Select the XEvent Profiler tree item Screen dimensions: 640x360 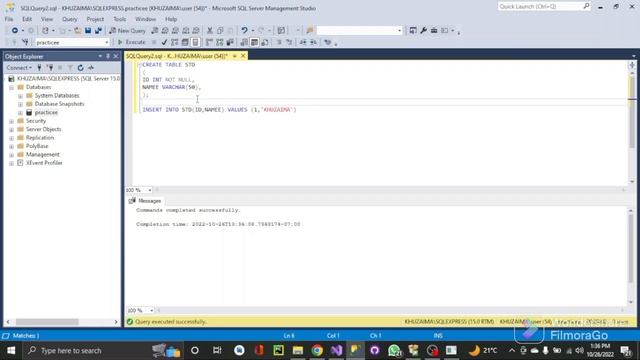[x=44, y=163]
